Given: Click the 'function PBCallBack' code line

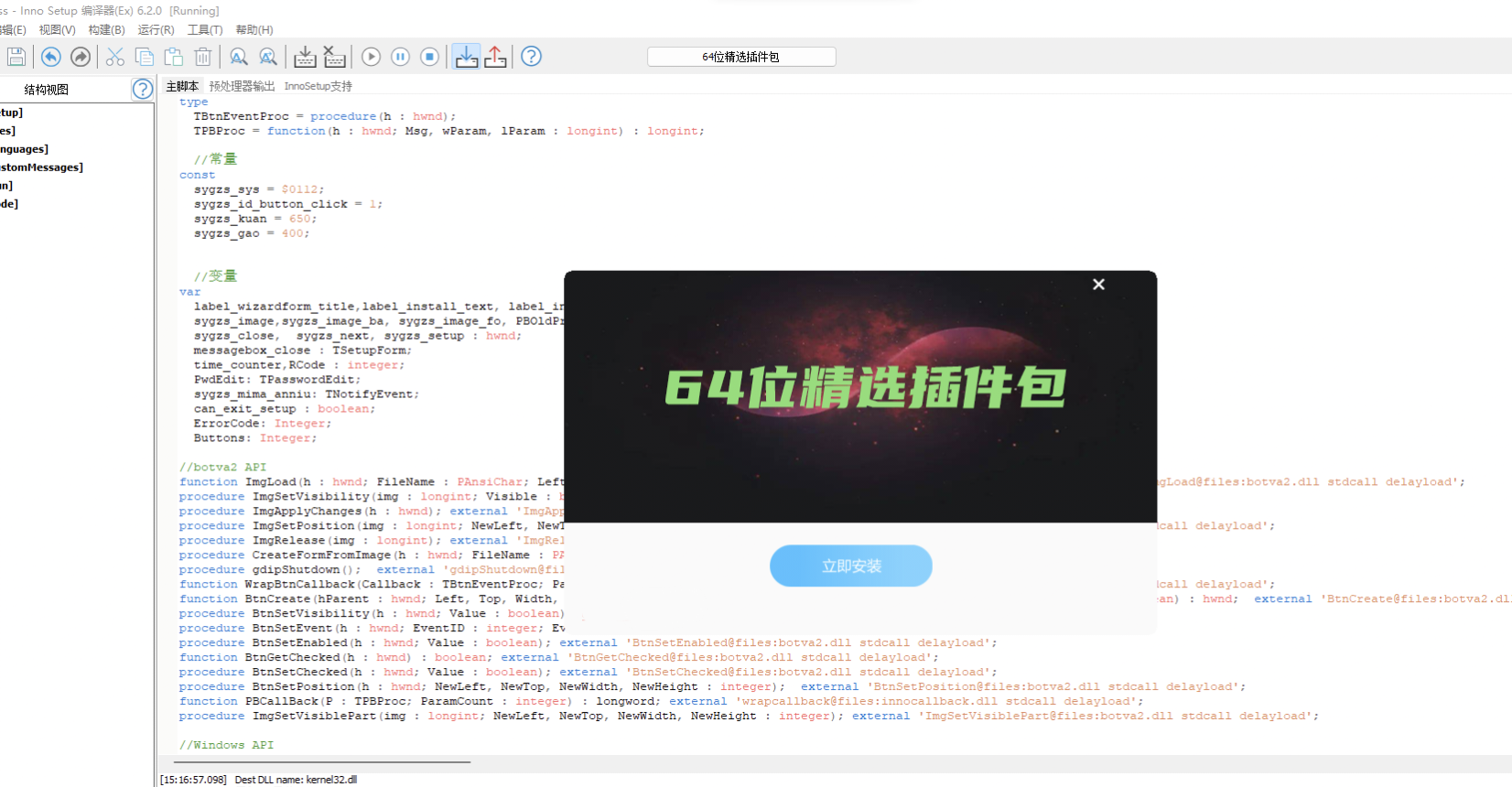Looking at the screenshot, I should click(662, 701).
